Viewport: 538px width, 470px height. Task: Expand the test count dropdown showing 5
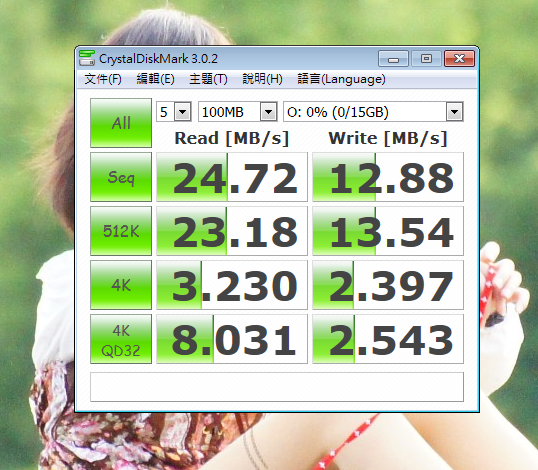183,112
